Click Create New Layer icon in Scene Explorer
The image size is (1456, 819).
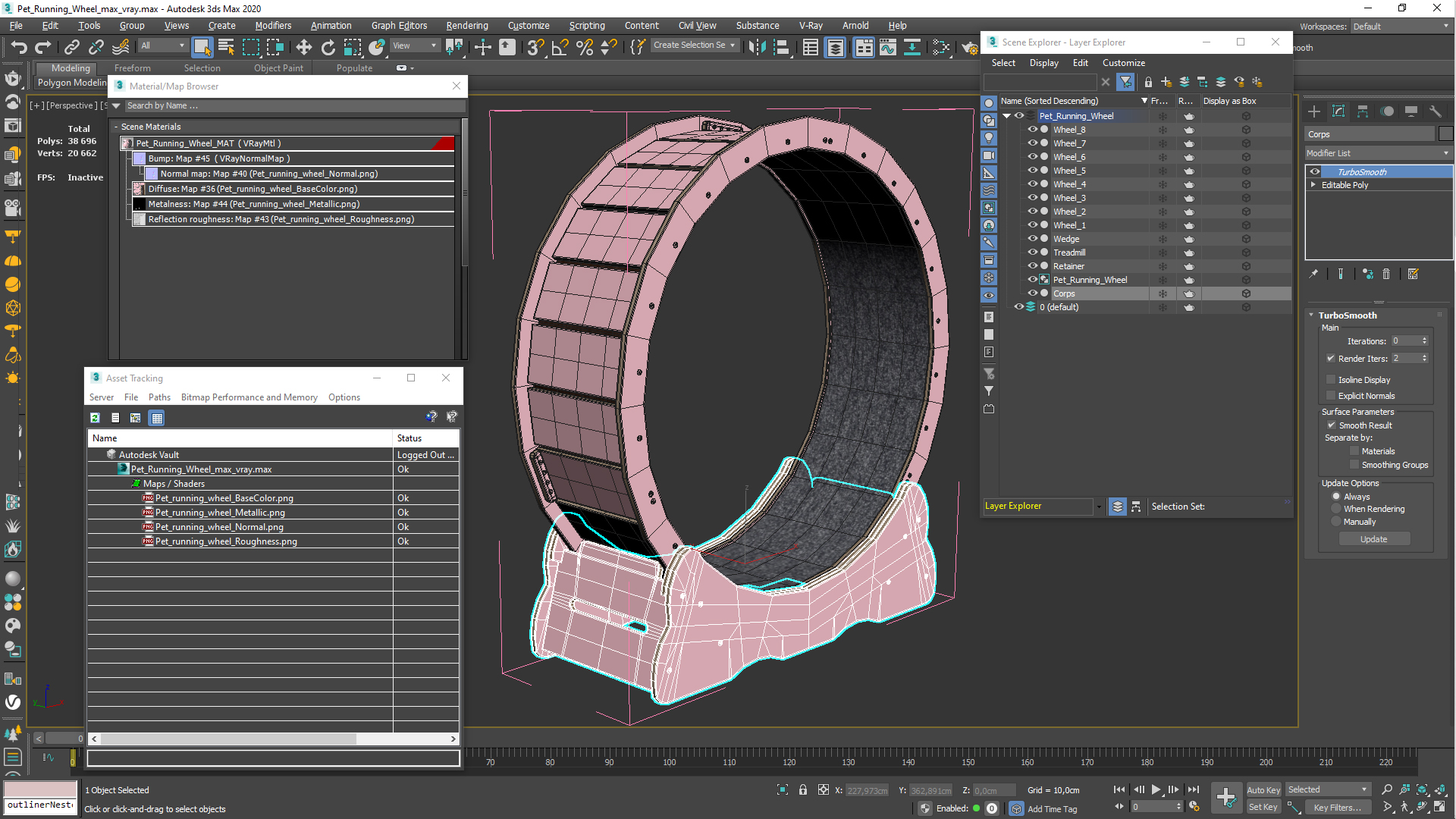[1166, 82]
